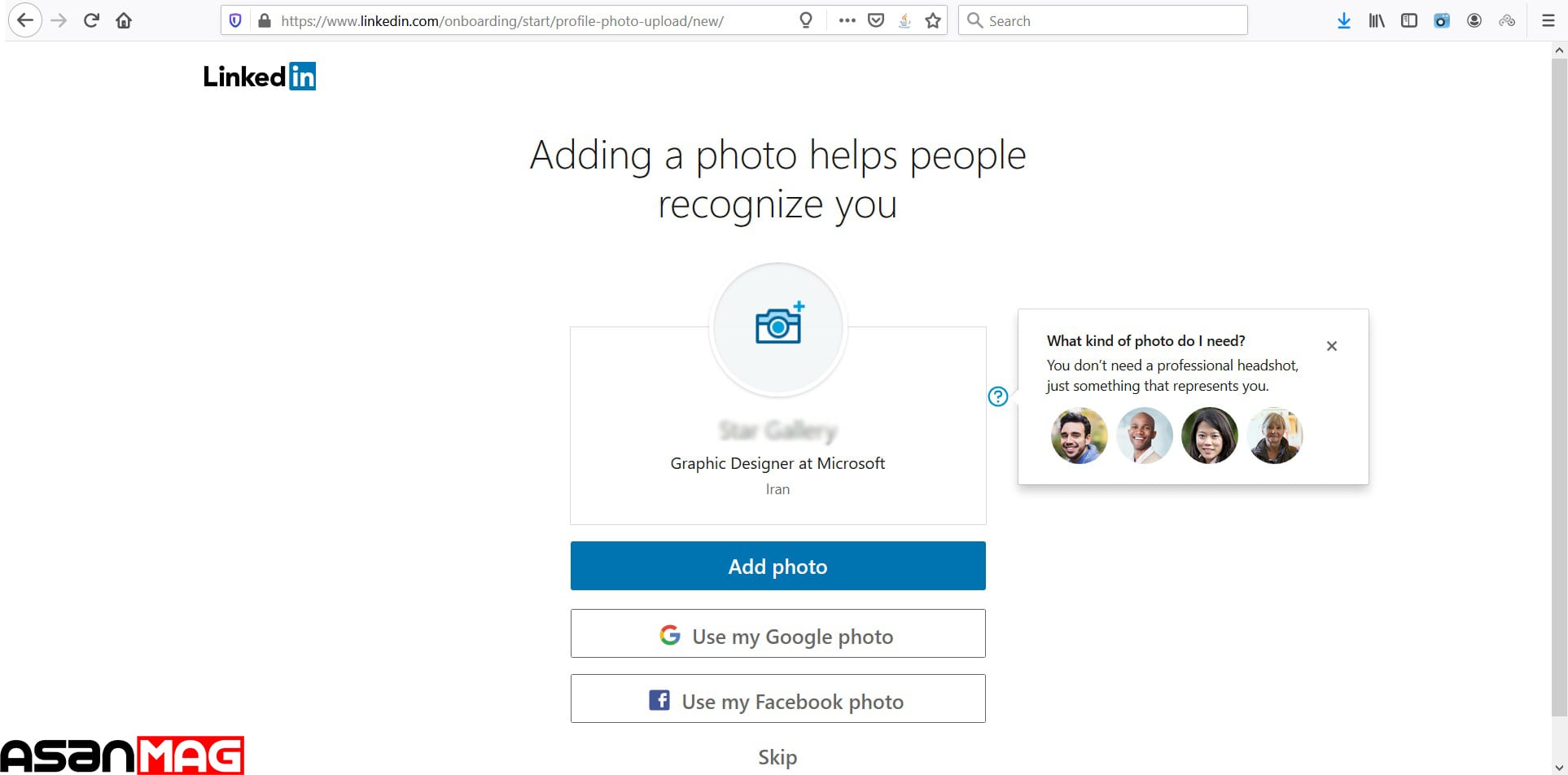This screenshot has width=1568, height=775.
Task: Reload the page with the refresh icon
Action: click(x=91, y=20)
